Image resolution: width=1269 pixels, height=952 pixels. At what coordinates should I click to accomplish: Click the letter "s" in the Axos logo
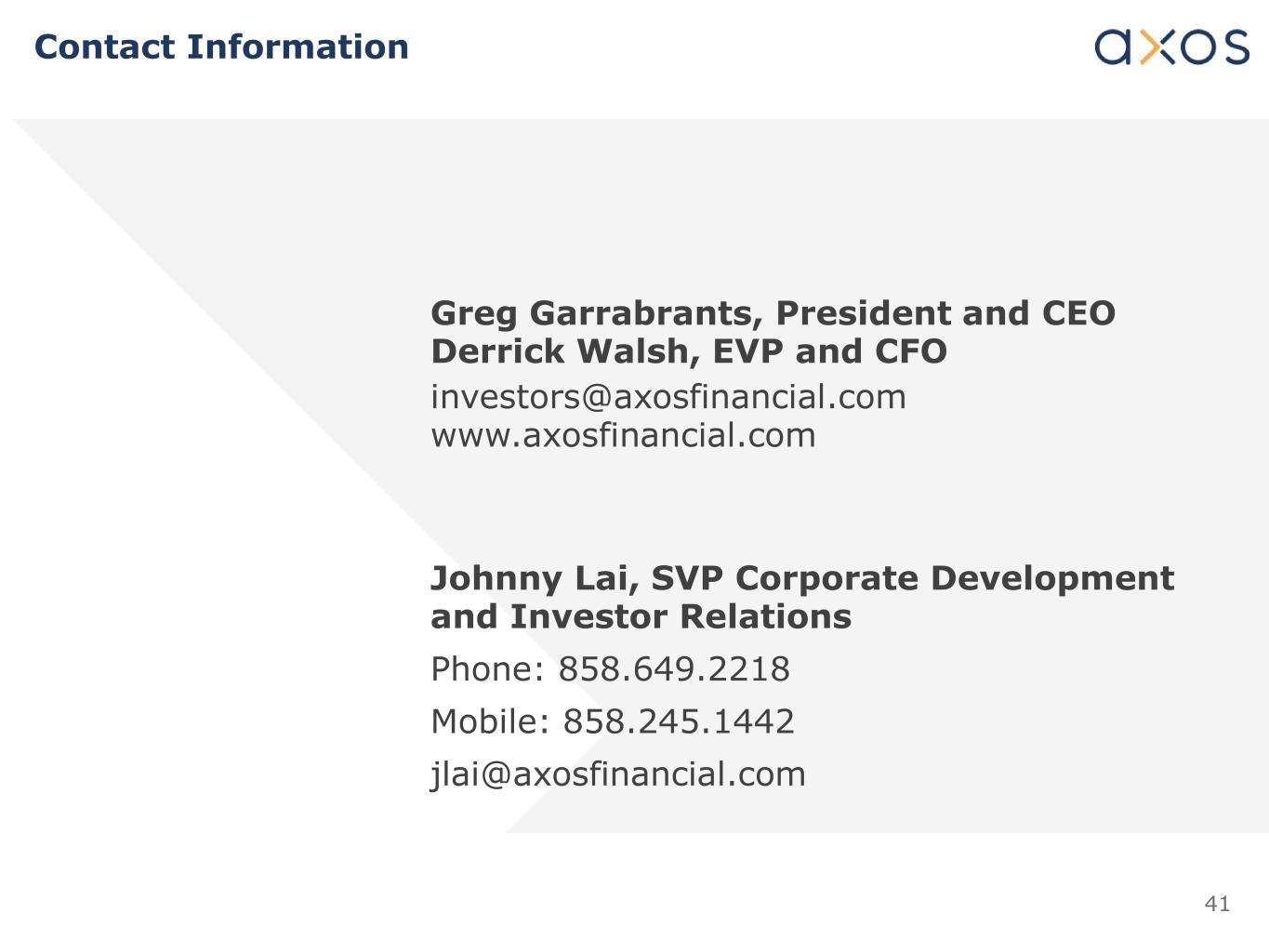click(1235, 46)
